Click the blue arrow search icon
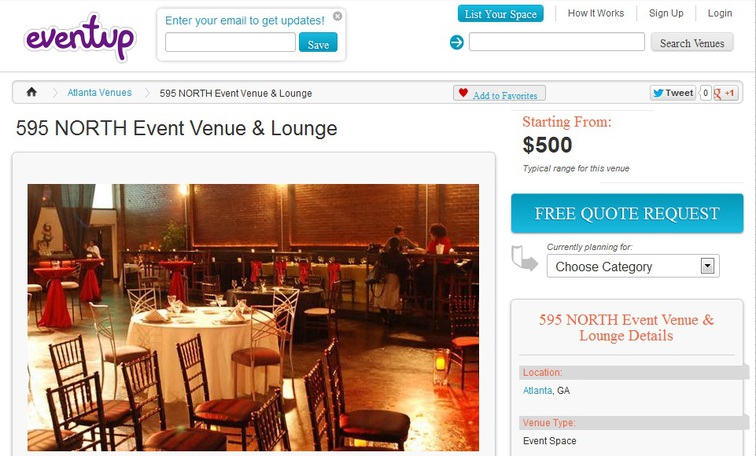Screen dimensions: 756x456 pyautogui.click(x=457, y=42)
